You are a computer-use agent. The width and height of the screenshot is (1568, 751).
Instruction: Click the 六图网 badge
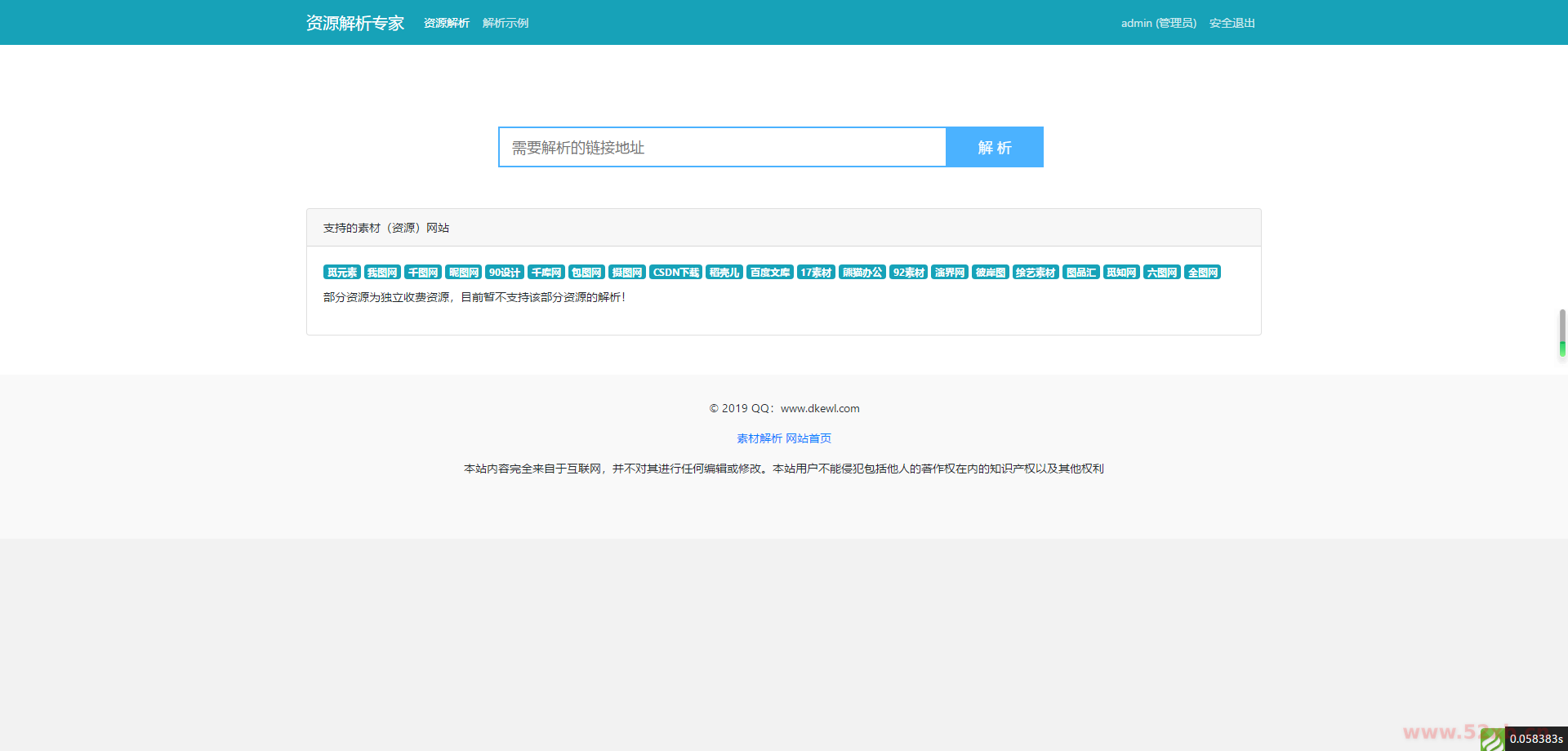pyautogui.click(x=1161, y=272)
